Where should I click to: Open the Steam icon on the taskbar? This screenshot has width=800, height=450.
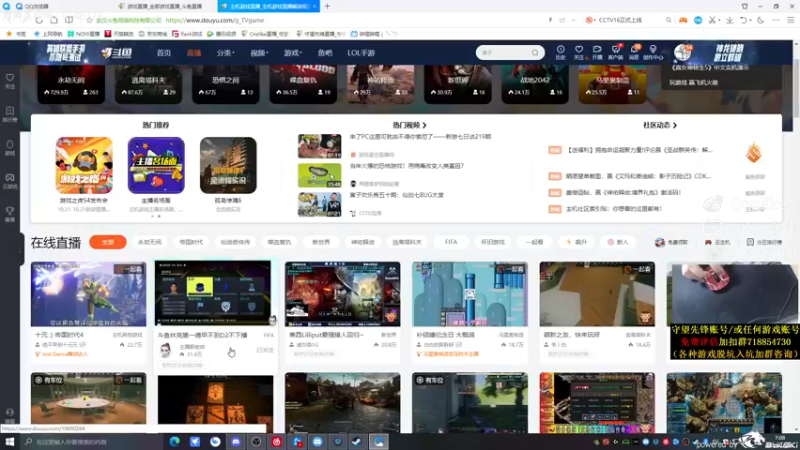point(358,441)
